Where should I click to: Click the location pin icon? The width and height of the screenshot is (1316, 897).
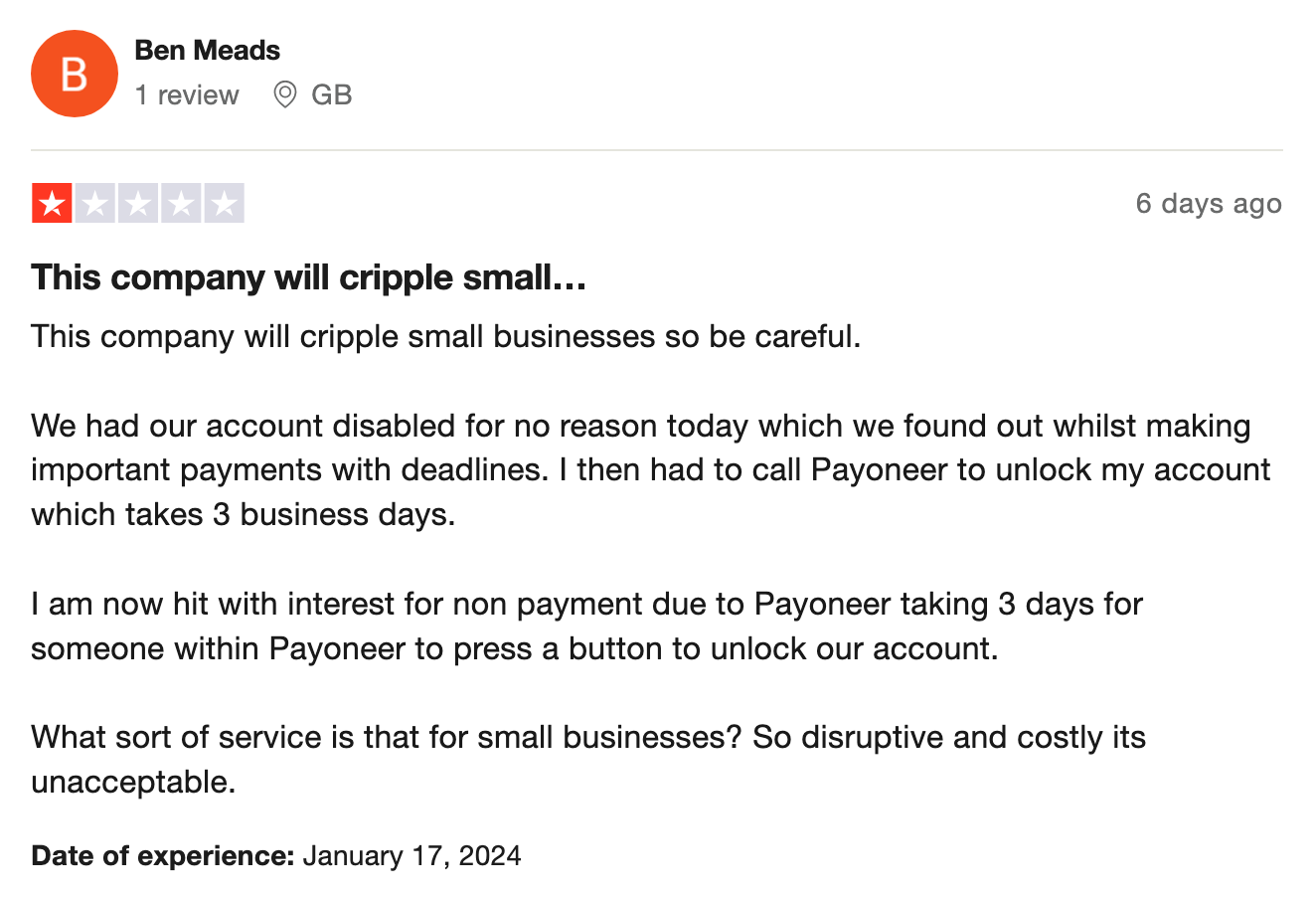[285, 95]
